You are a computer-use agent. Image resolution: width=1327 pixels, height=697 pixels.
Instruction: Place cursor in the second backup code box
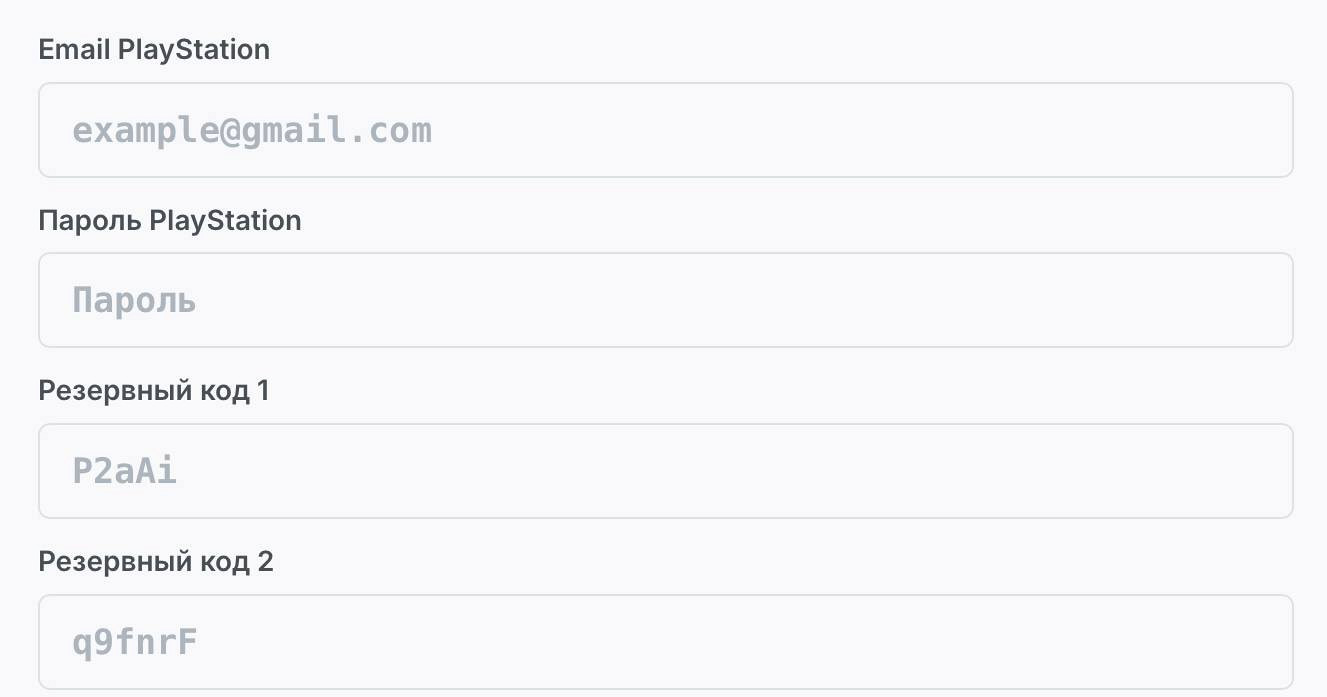[666, 642]
